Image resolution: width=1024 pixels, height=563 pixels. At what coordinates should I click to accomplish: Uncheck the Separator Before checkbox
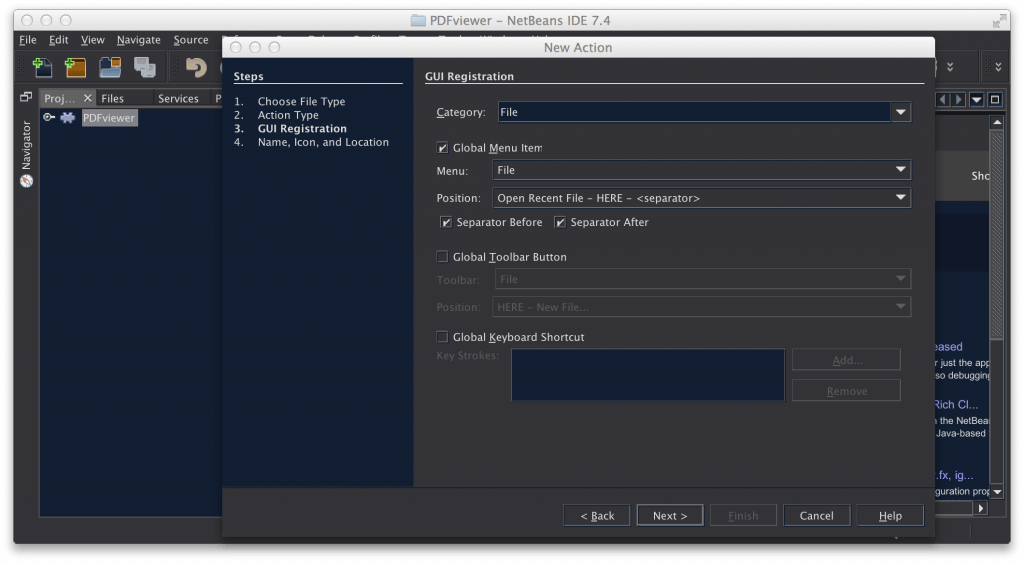[445, 223]
